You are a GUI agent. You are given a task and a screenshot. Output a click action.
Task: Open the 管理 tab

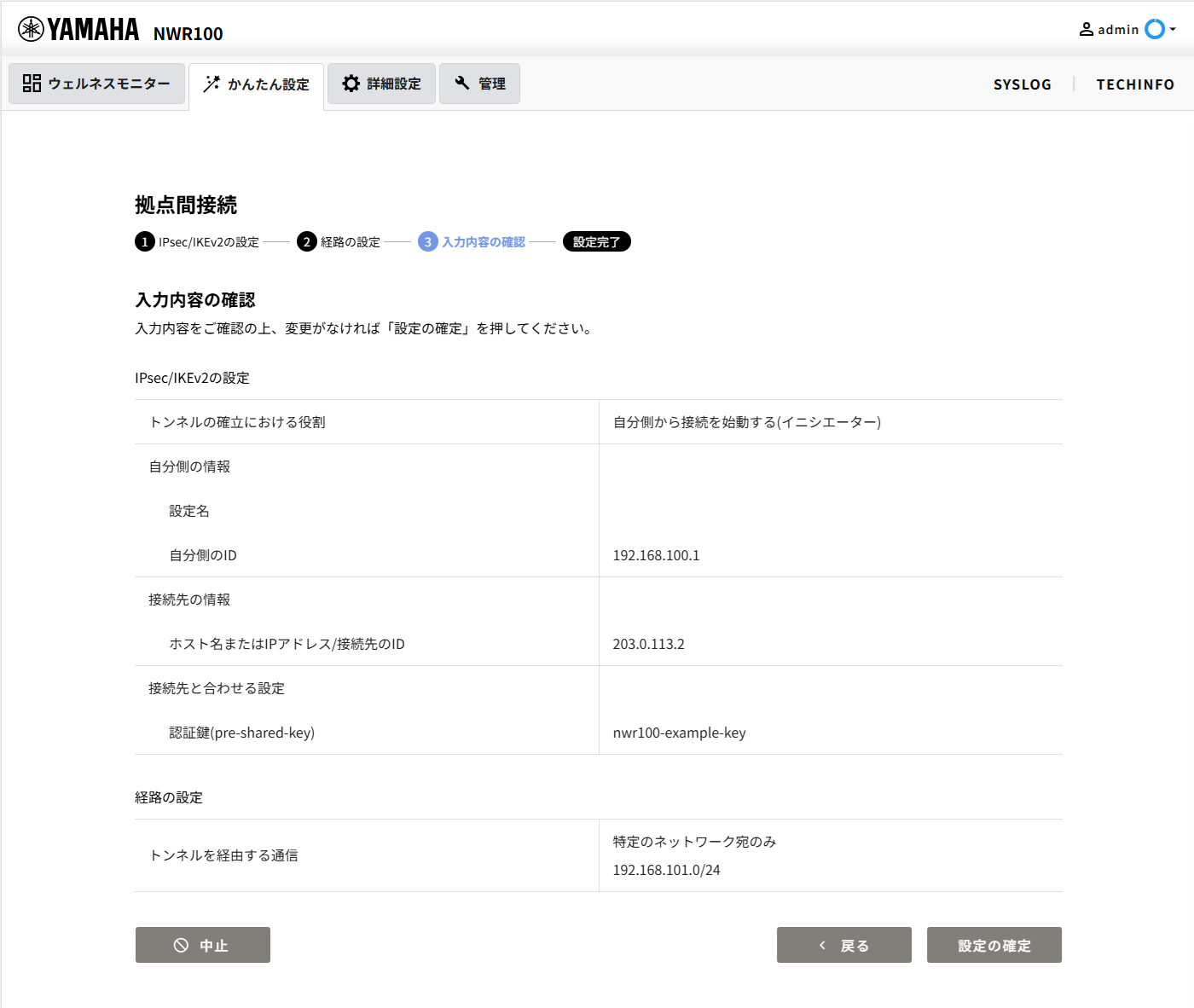point(479,84)
